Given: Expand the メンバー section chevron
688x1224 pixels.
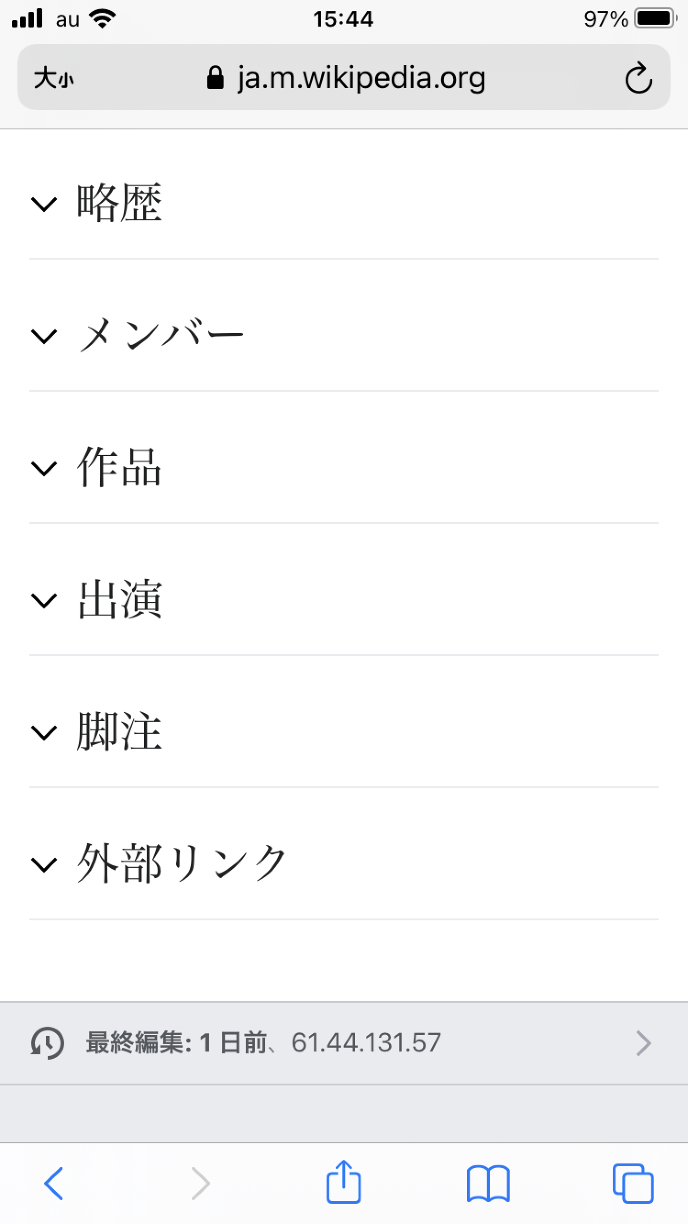Looking at the screenshot, I should (44, 336).
